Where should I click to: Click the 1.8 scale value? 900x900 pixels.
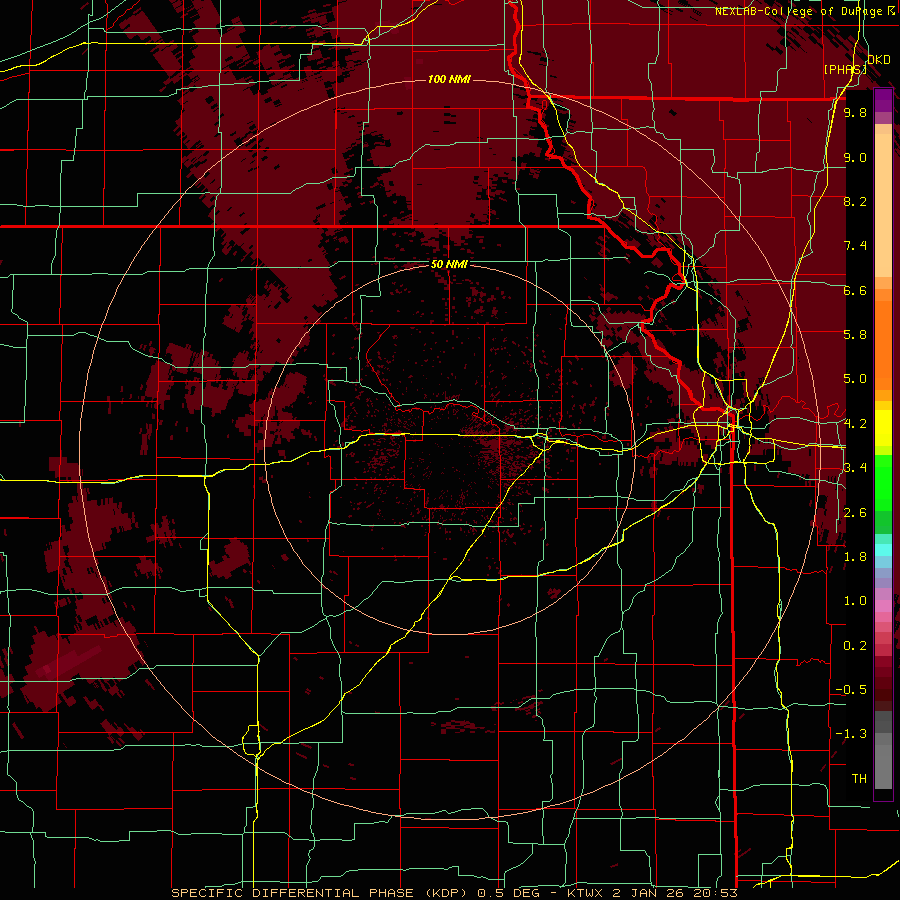(855, 557)
